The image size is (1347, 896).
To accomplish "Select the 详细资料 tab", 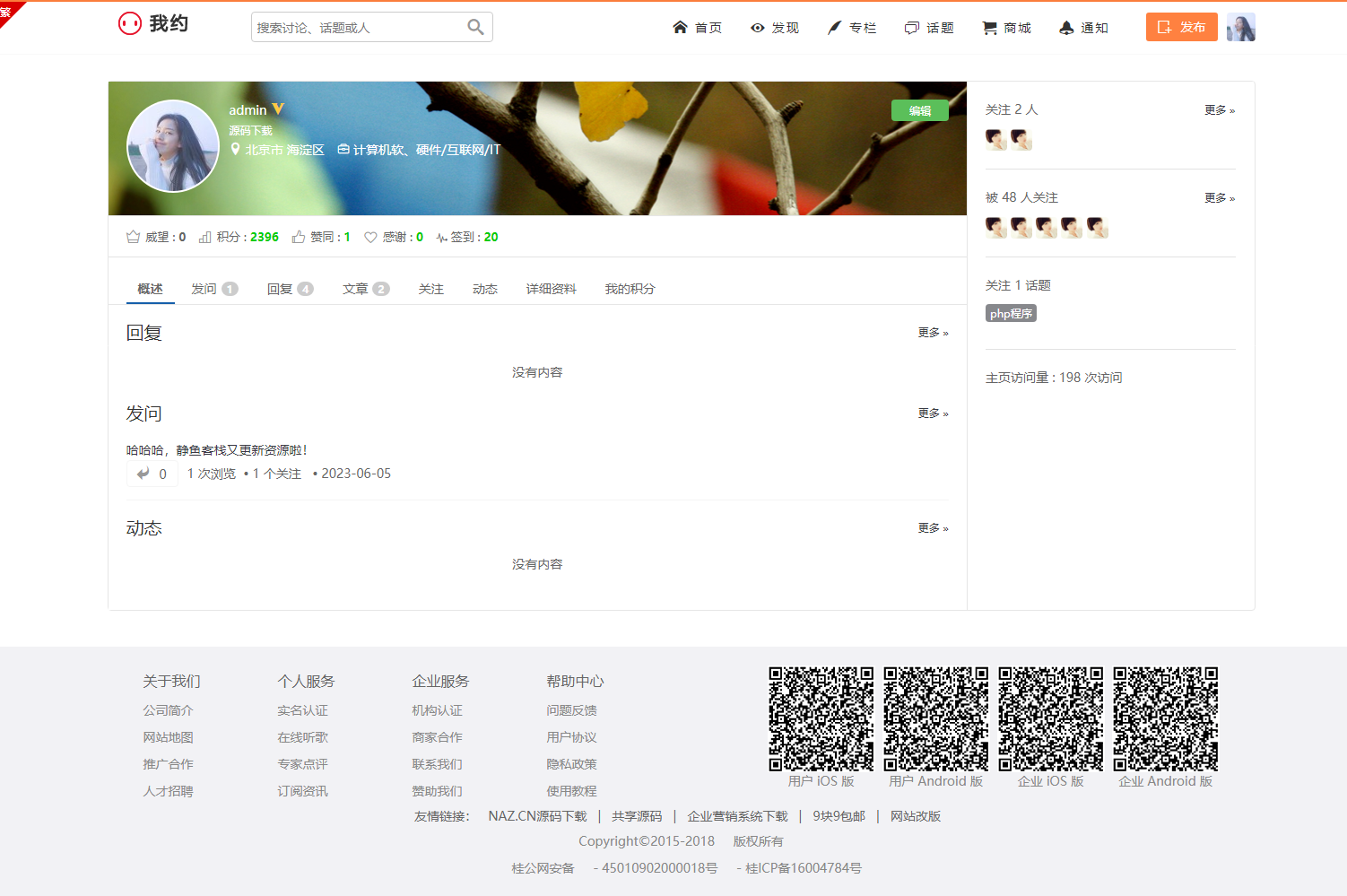I will pyautogui.click(x=551, y=289).
